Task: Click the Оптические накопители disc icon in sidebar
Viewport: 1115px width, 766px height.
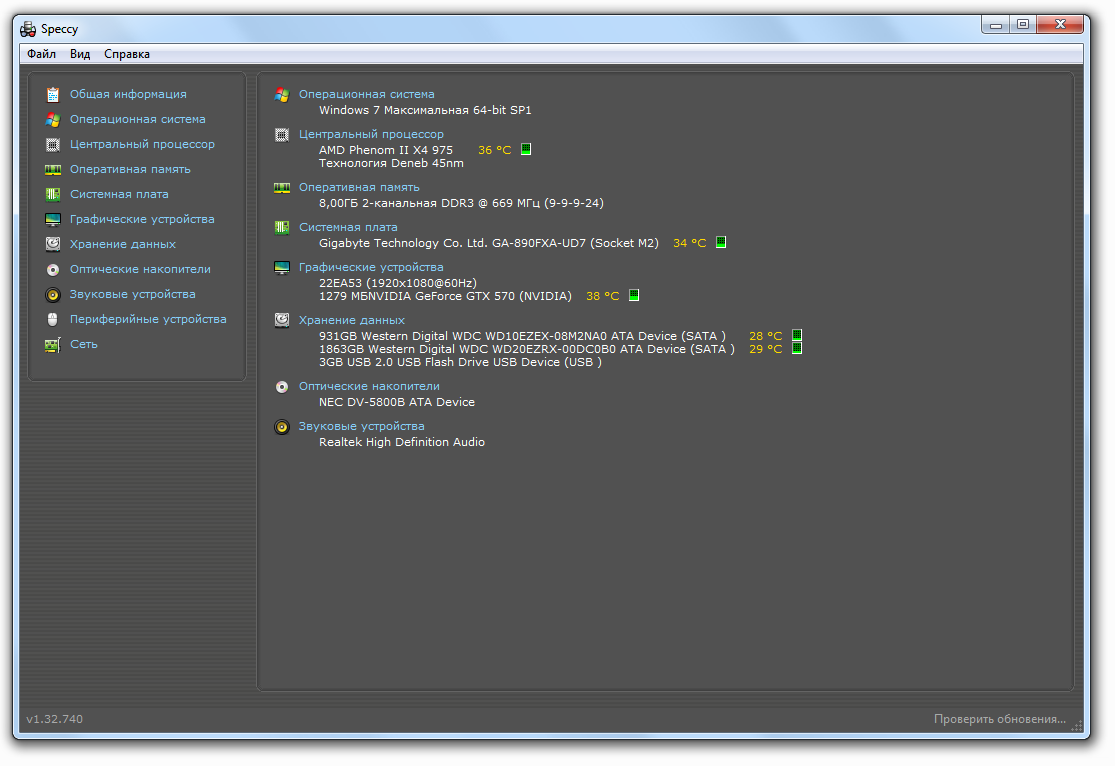Action: (x=53, y=270)
